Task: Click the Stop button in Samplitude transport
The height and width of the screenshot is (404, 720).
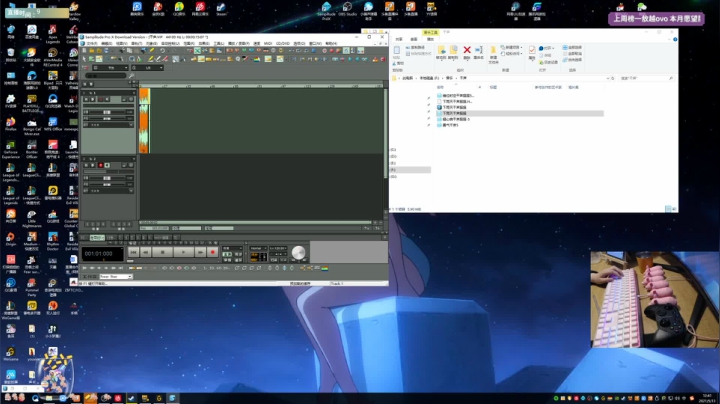Action: [x=163, y=252]
